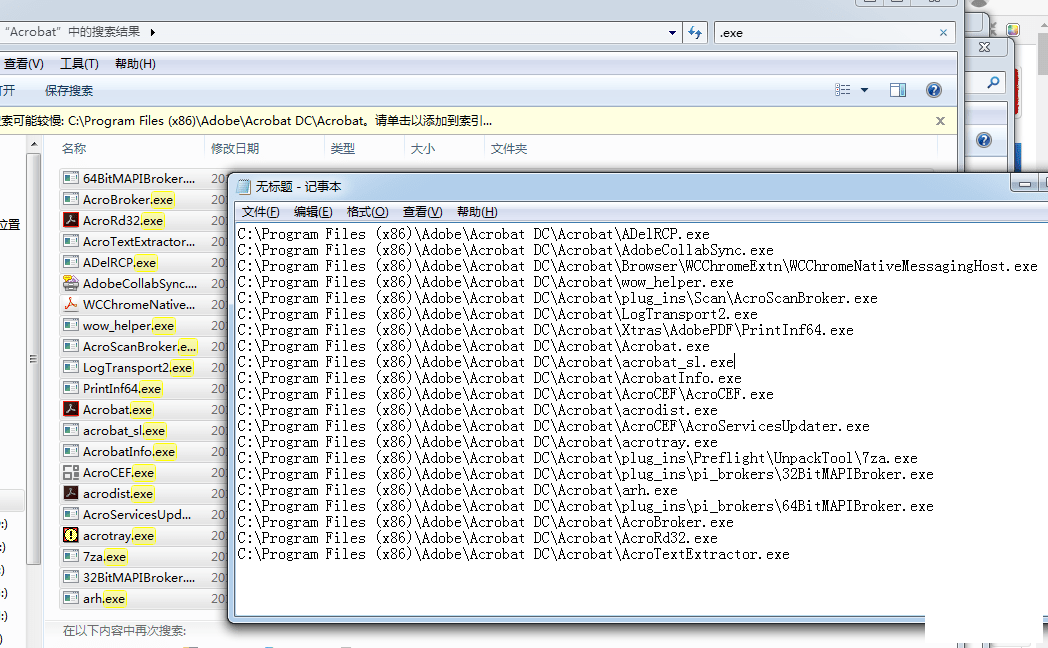The height and width of the screenshot is (648, 1048).
Task: Select the AcroServicesUpd file icon
Action: (x=71, y=514)
